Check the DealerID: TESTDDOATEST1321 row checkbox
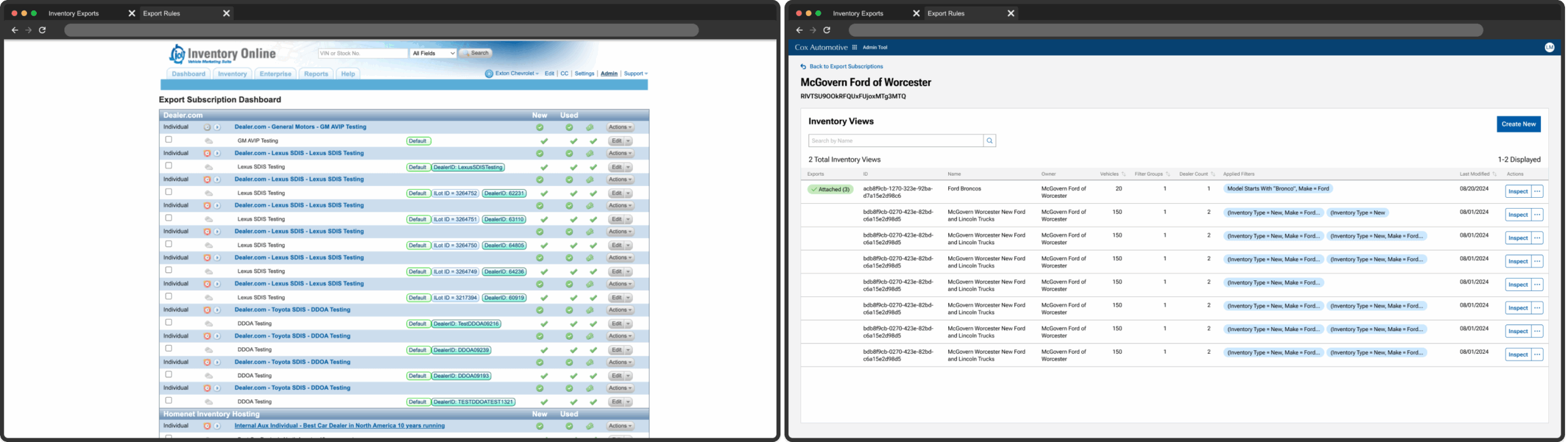This screenshot has width=1568, height=442. pos(168,400)
